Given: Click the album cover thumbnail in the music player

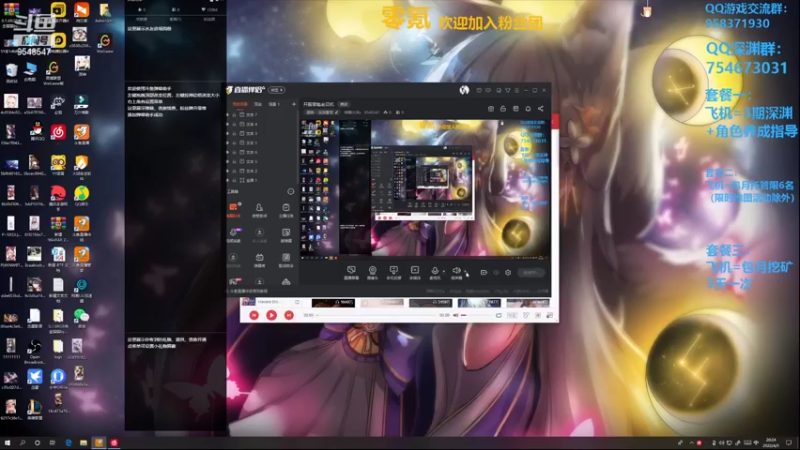Looking at the screenshot, I should [x=248, y=302].
